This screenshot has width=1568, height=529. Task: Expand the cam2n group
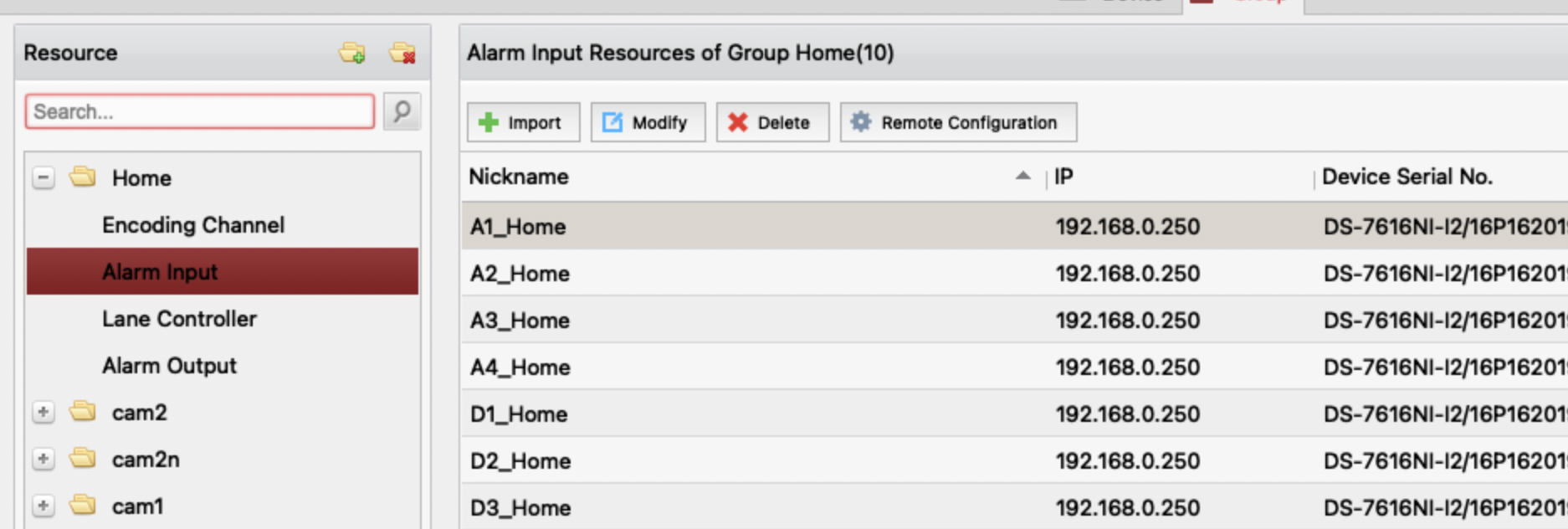(44, 460)
